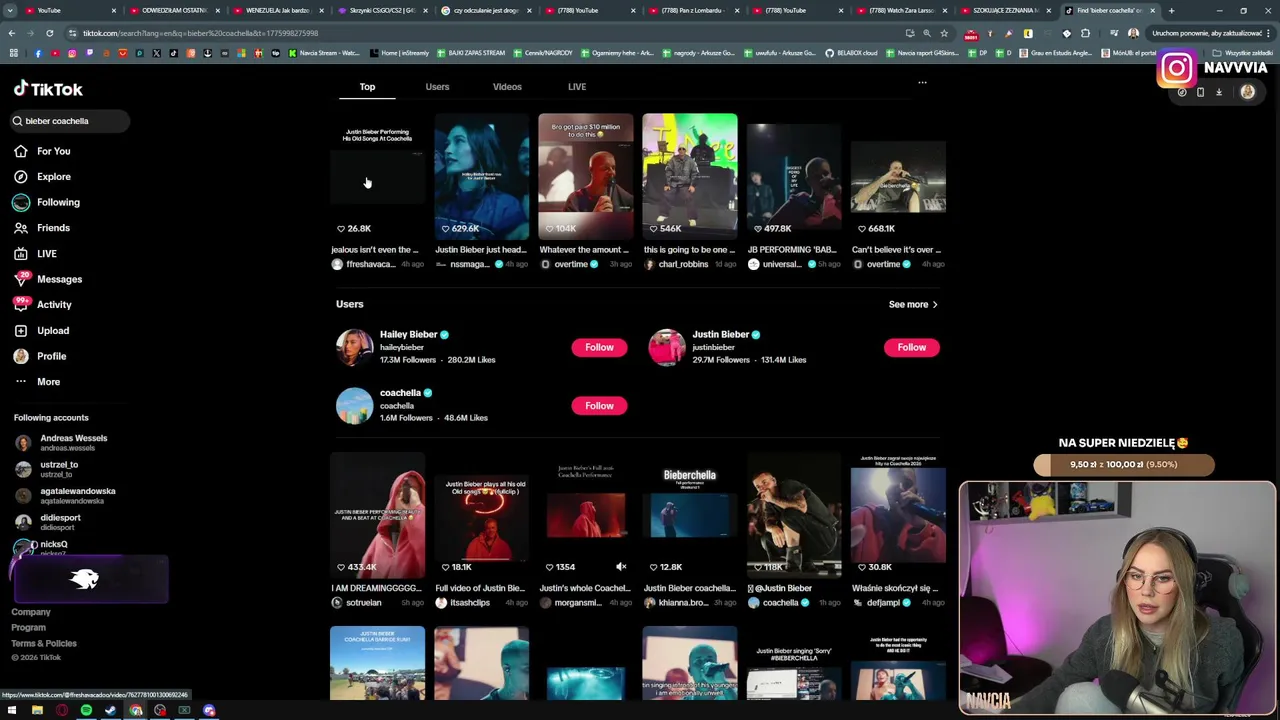Bookmark this page with star icon

[x=944, y=33]
